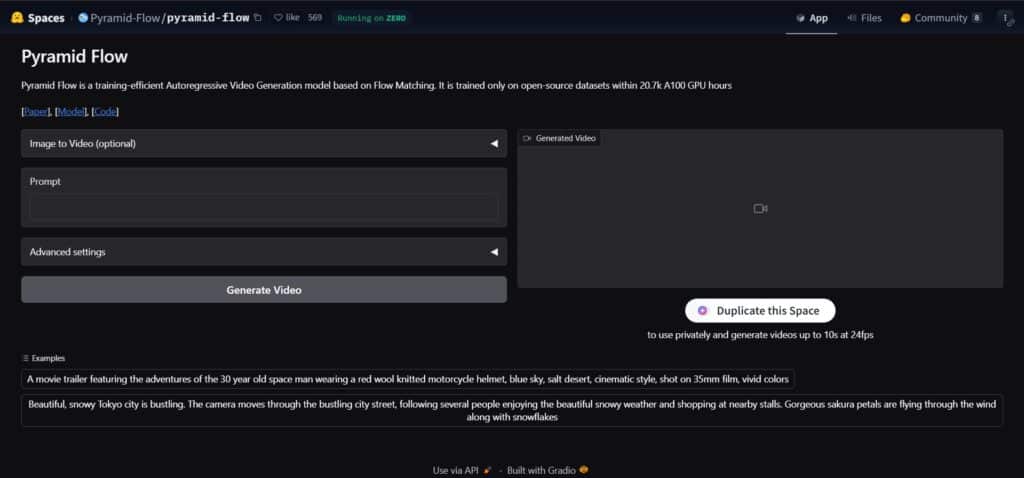Image resolution: width=1024 pixels, height=478 pixels.
Task: Click the Pyramid-Flow organization avatar icon
Action: click(82, 18)
